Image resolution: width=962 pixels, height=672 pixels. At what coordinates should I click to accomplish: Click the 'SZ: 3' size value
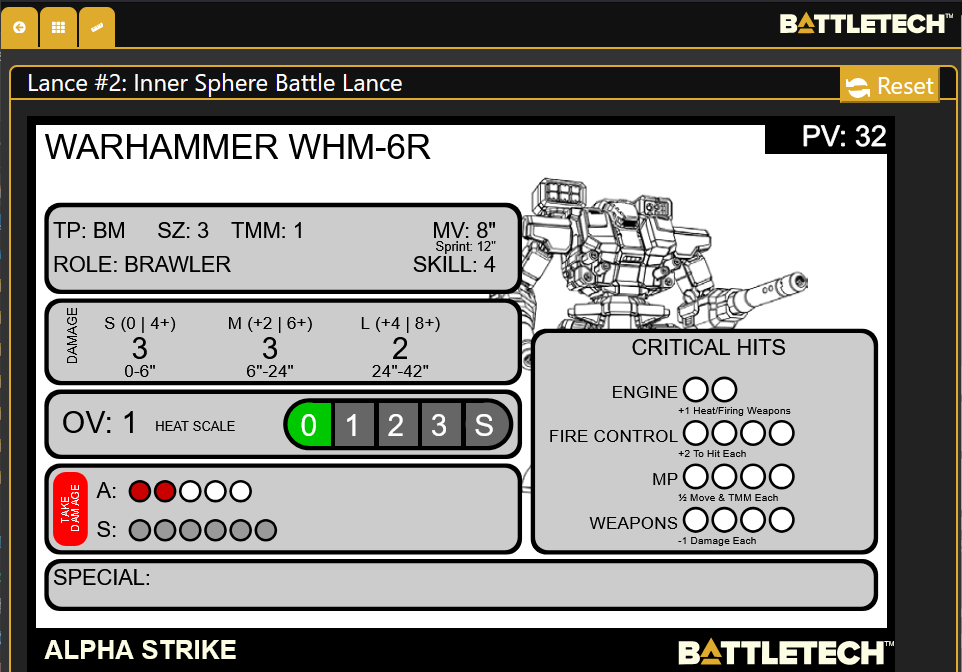coord(183,231)
